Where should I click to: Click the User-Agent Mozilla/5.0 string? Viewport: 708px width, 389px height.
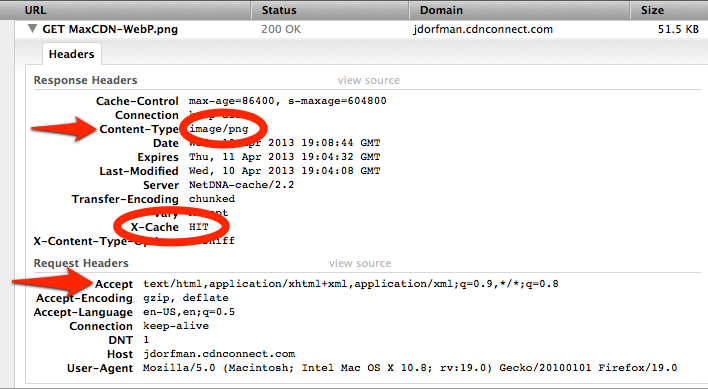pyautogui.click(x=410, y=368)
